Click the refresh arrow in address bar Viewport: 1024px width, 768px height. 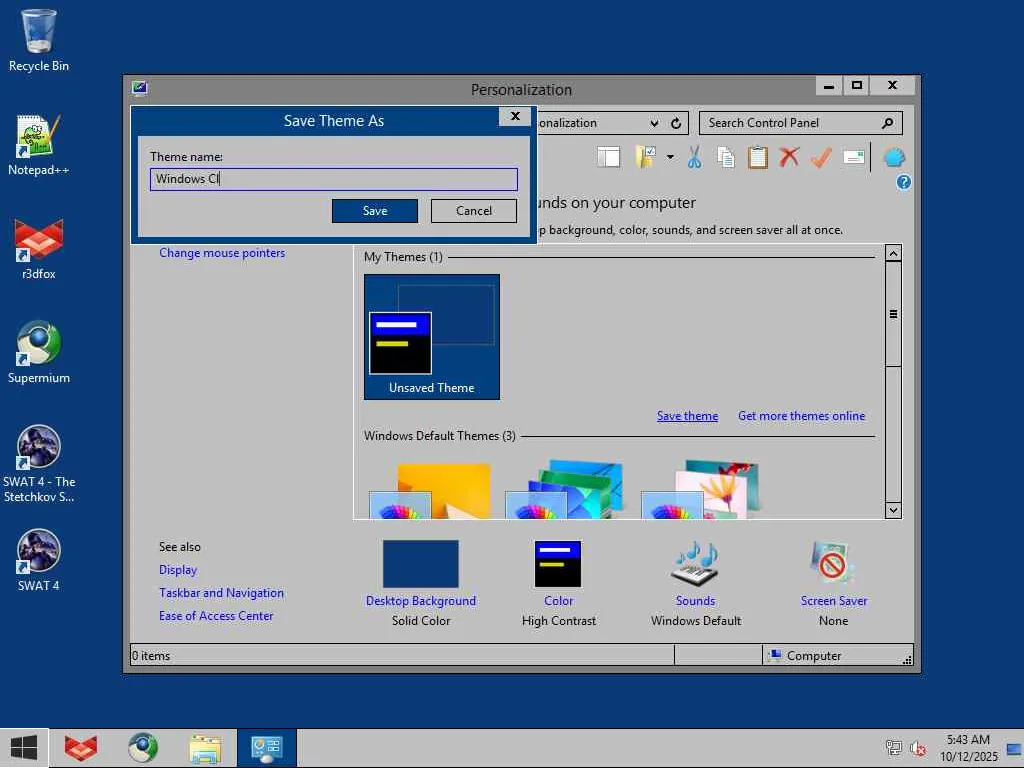pyautogui.click(x=676, y=123)
